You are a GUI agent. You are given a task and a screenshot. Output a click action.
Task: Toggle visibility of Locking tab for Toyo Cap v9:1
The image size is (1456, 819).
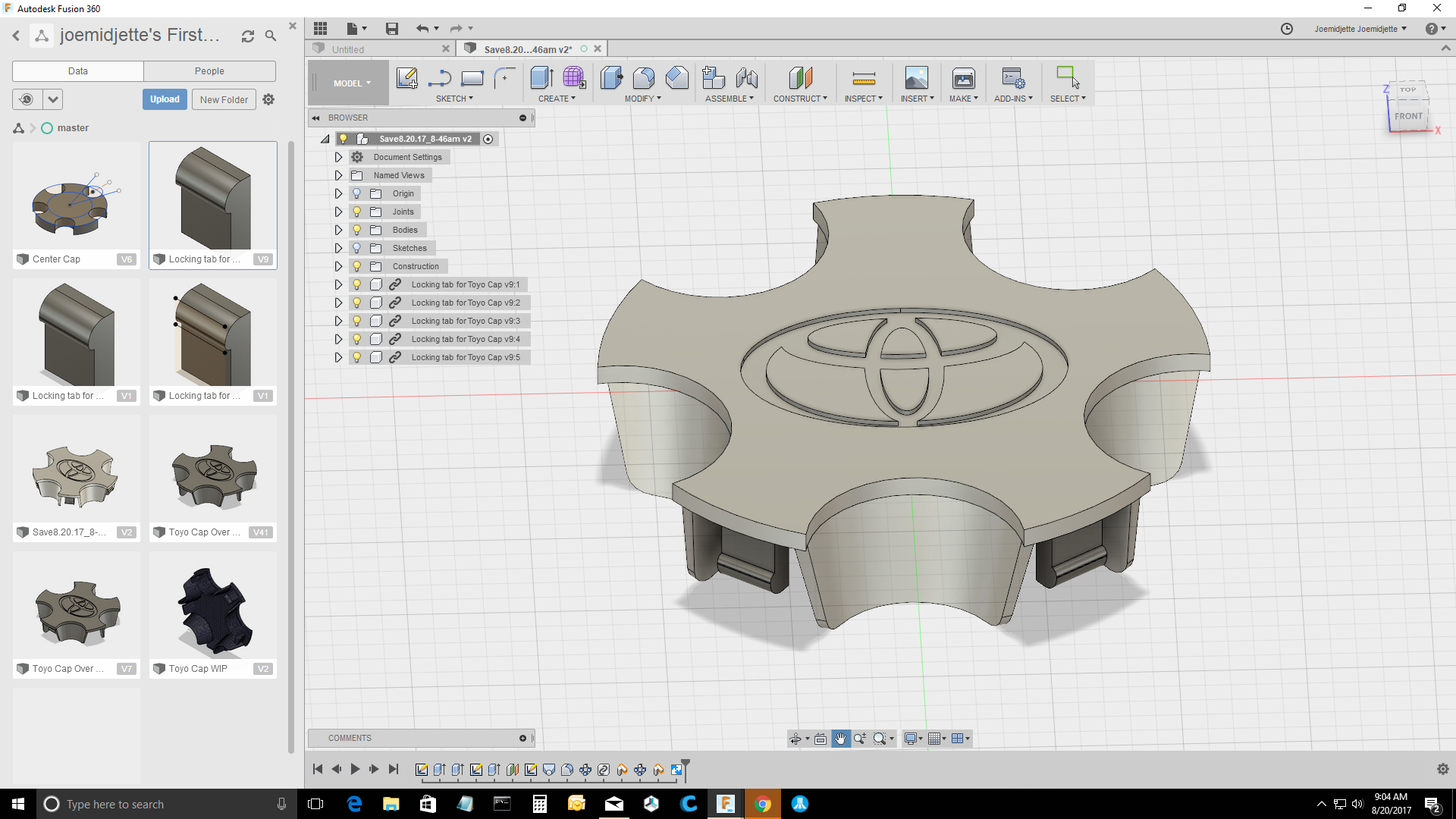(357, 284)
